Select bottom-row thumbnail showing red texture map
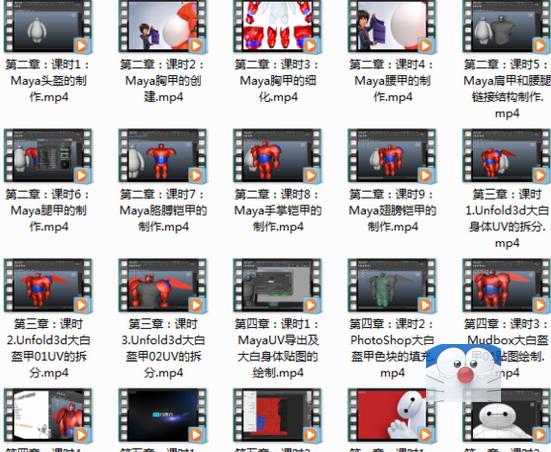This screenshot has height=452, width=551. click(x=277, y=415)
